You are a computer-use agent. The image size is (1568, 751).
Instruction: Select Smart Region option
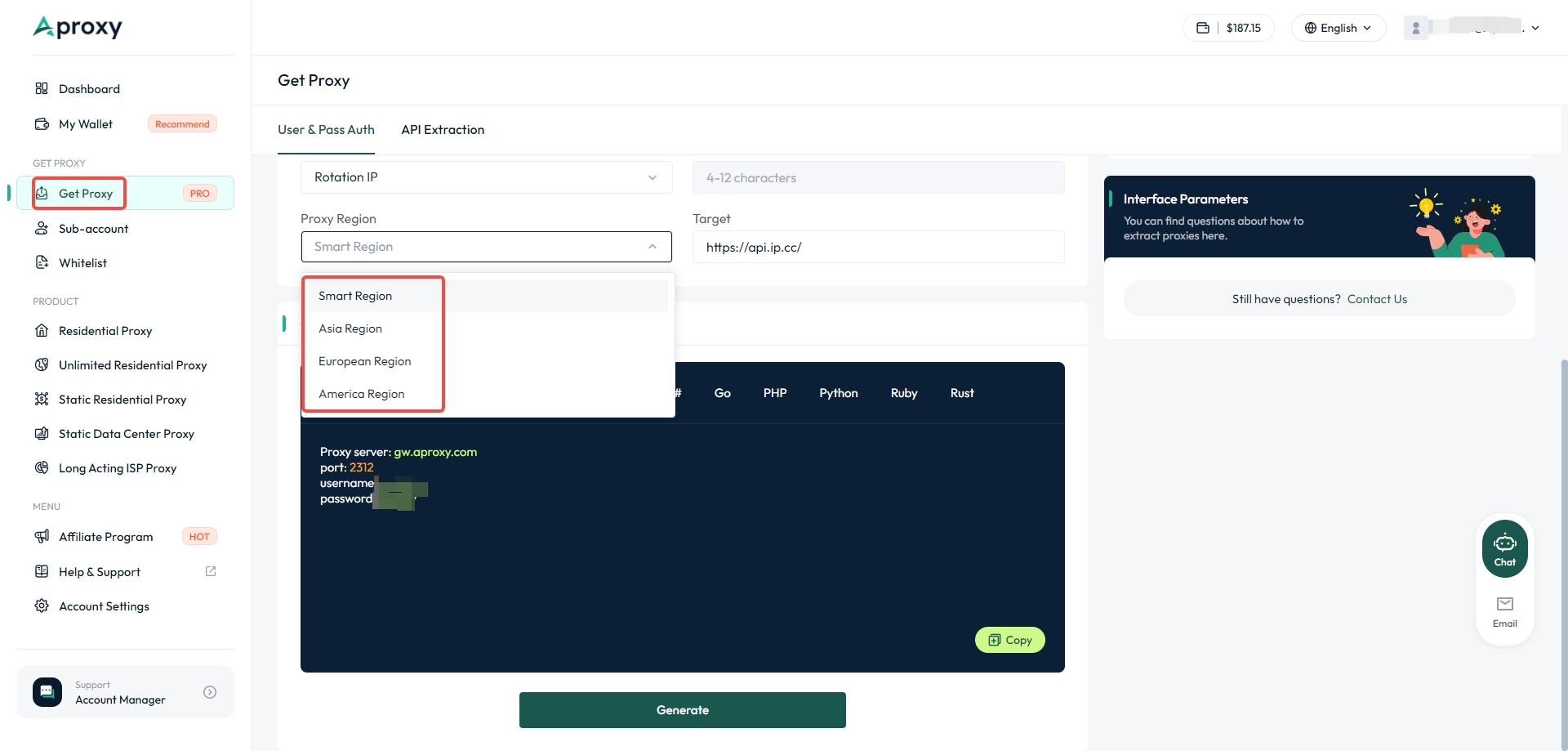click(x=488, y=296)
